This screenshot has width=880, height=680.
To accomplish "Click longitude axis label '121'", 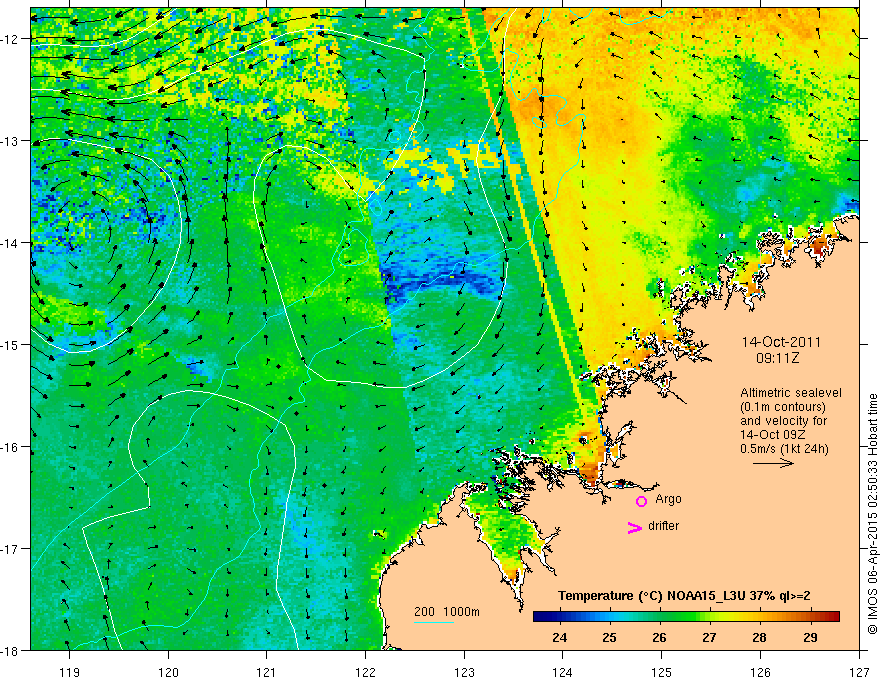I will [x=267, y=672].
